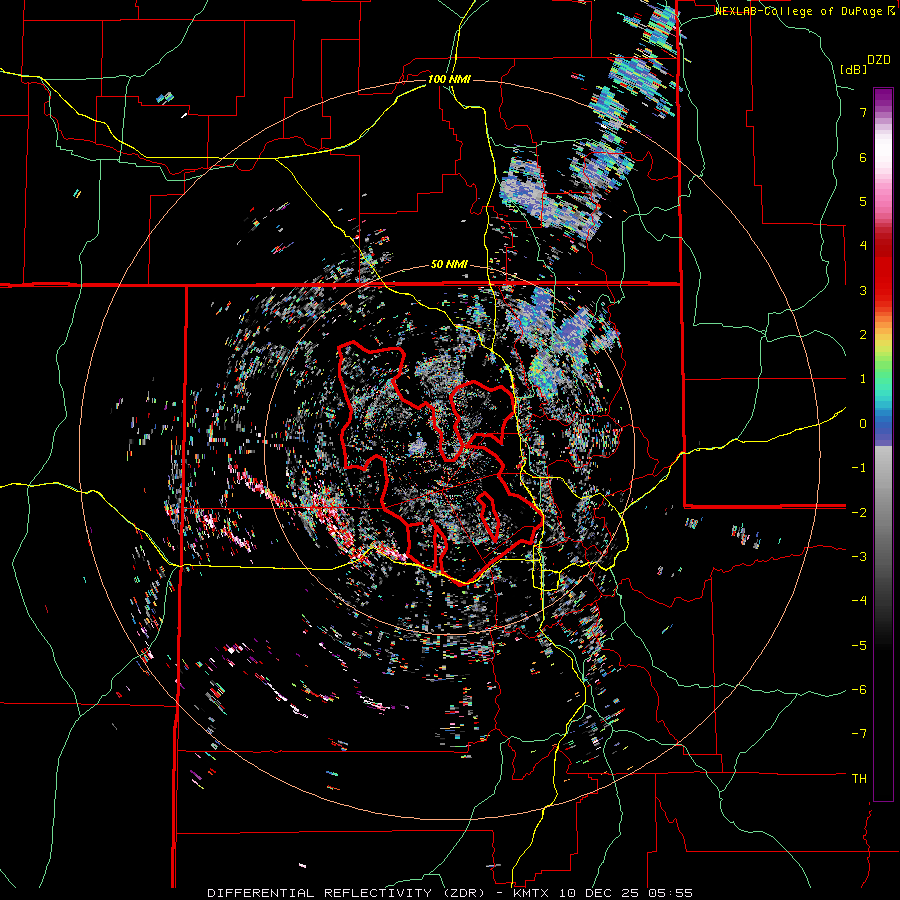Click the [dB] unit label

pos(854,69)
